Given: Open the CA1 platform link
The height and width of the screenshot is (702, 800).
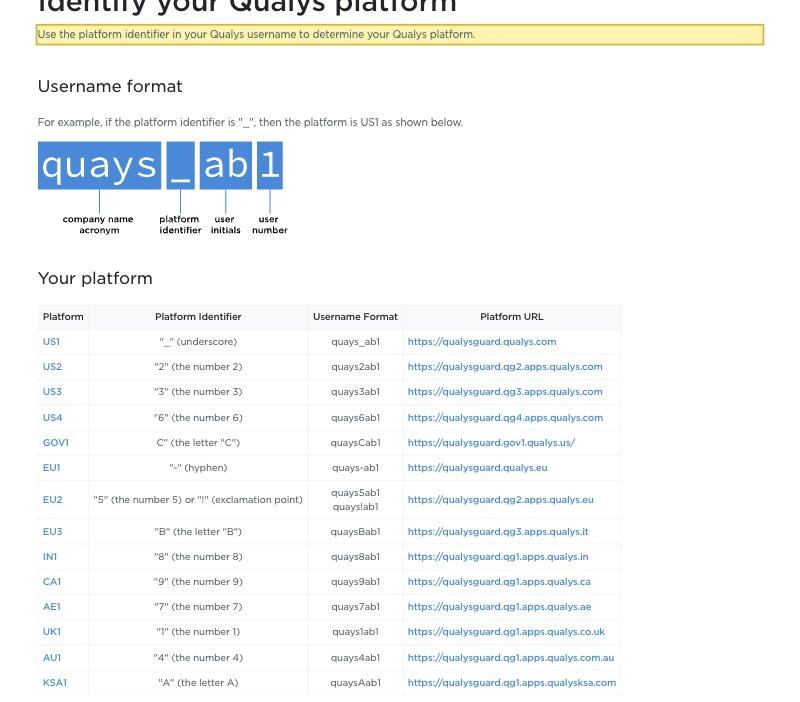Looking at the screenshot, I should pyautogui.click(x=52, y=582).
